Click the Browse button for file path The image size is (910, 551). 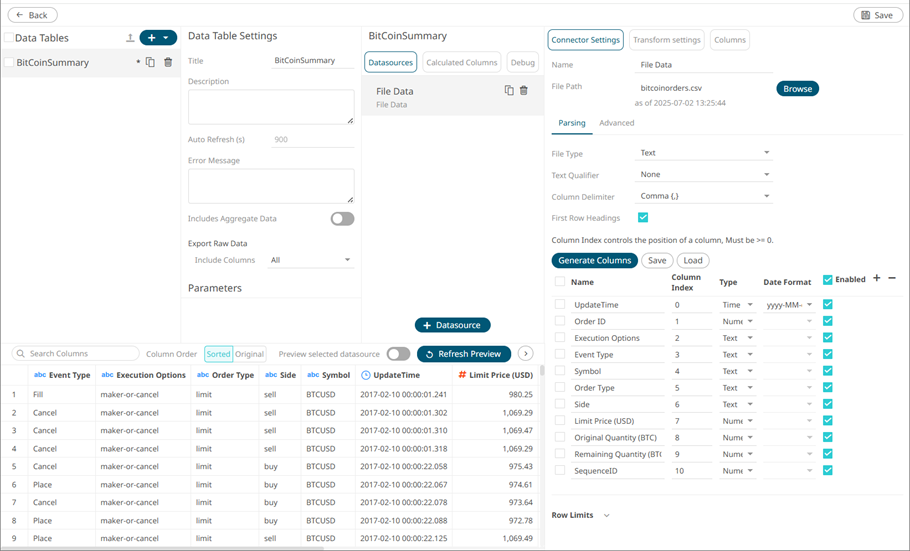(797, 89)
